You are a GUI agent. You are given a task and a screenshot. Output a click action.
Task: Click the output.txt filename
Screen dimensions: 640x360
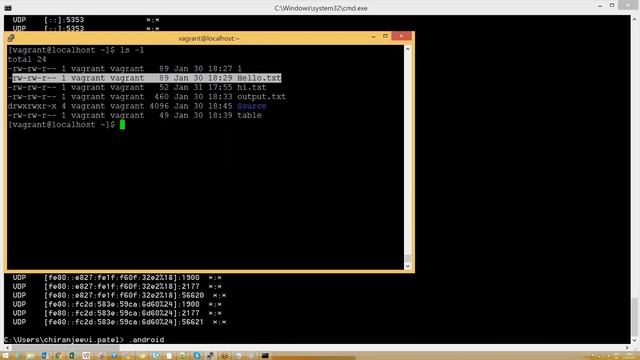click(x=261, y=97)
